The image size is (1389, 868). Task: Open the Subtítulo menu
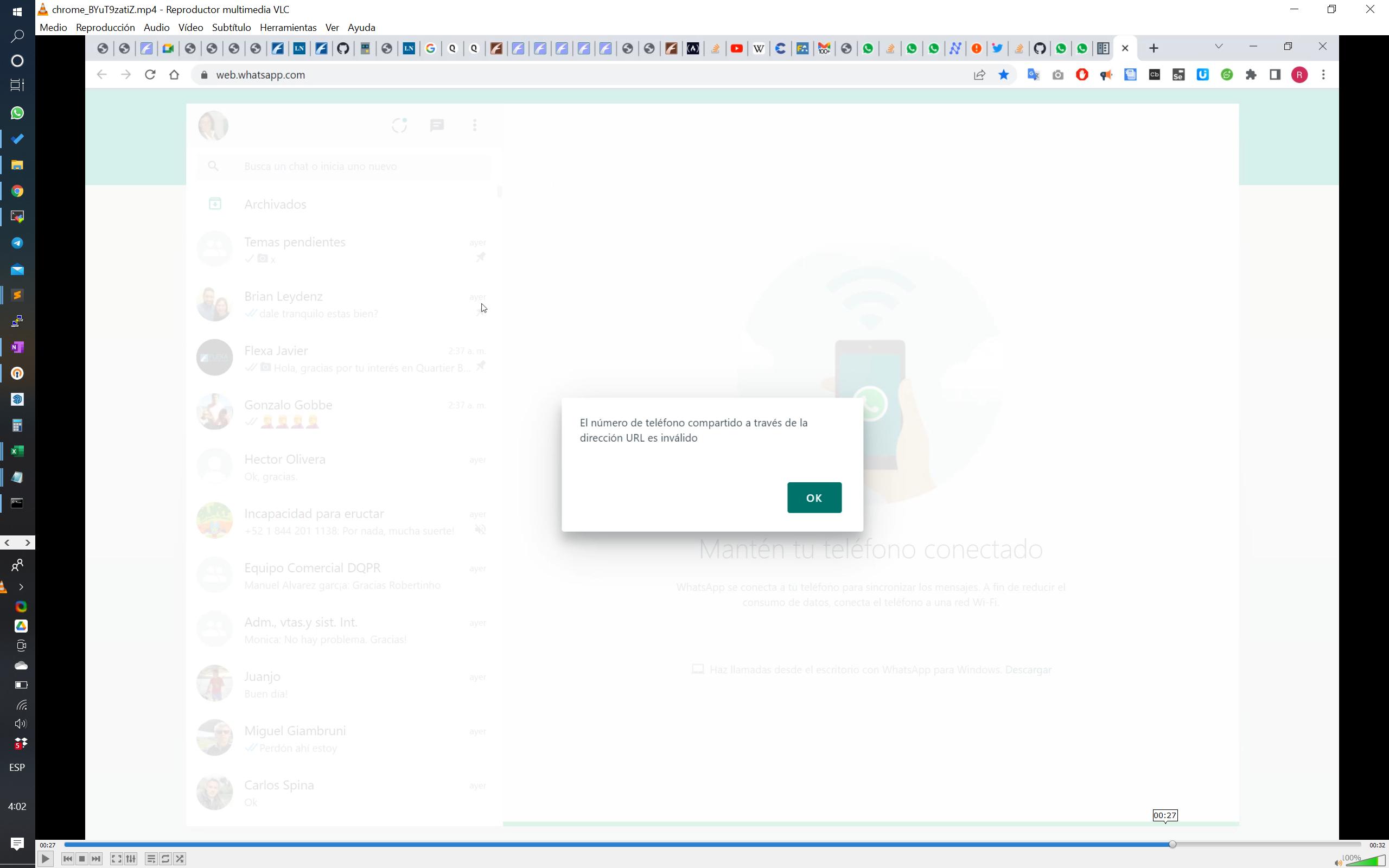[231, 28]
